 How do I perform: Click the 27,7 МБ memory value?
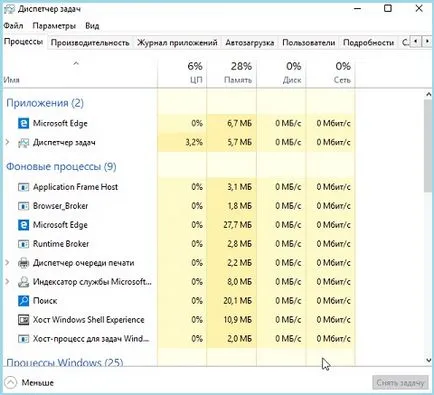pyautogui.click(x=238, y=225)
